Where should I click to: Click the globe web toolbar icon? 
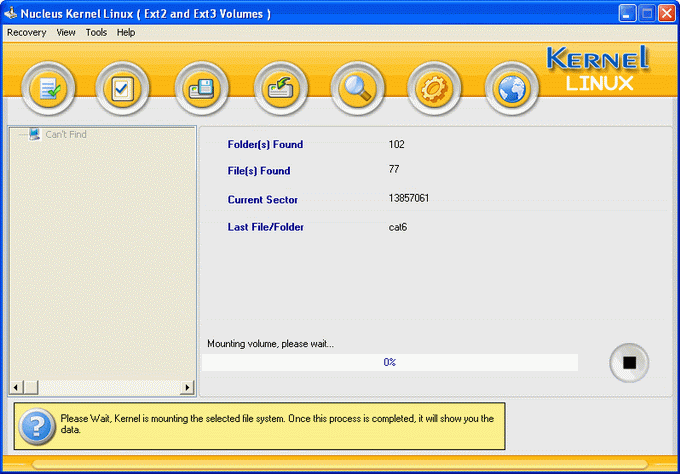point(512,88)
